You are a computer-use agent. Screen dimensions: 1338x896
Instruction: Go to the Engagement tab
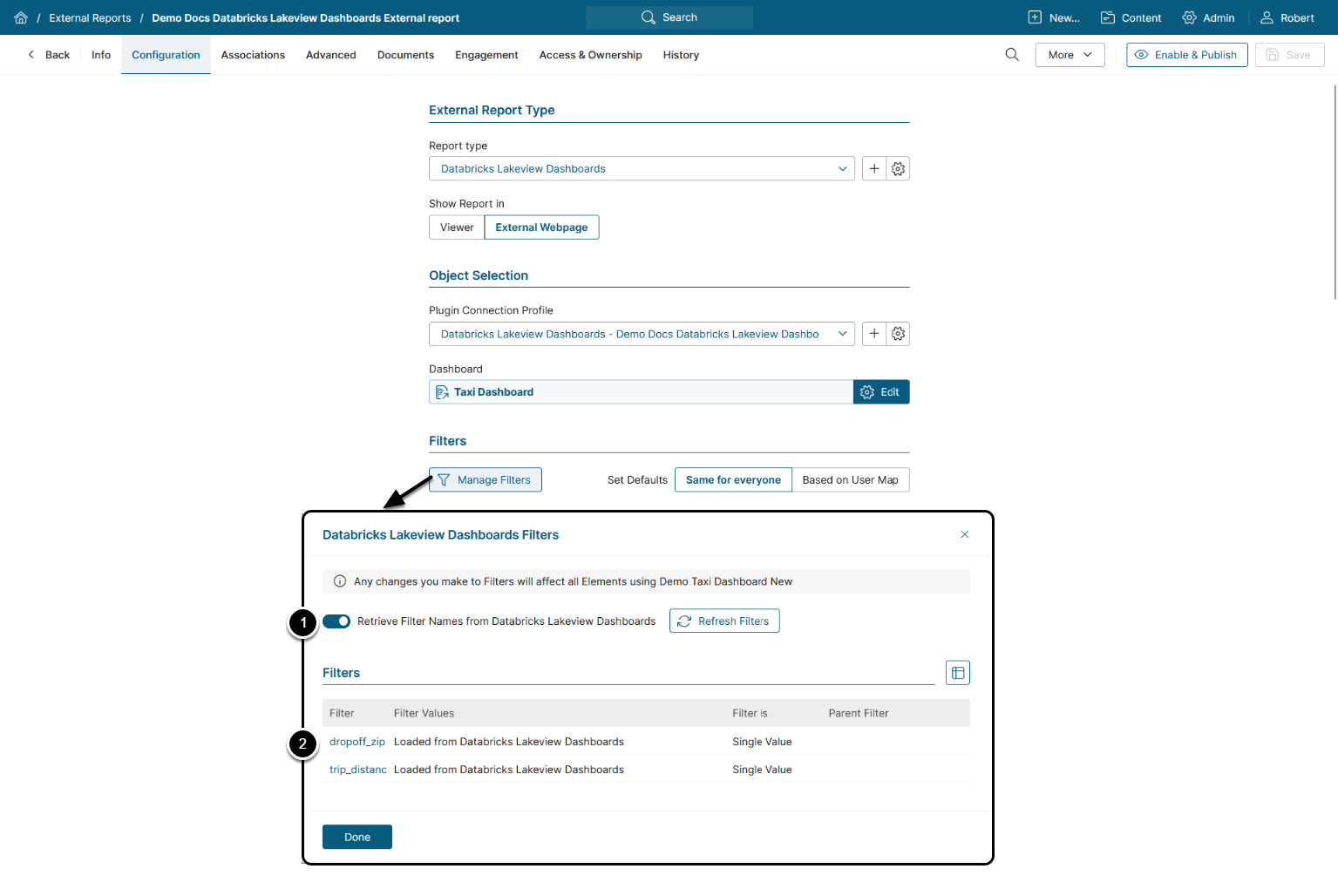486,55
